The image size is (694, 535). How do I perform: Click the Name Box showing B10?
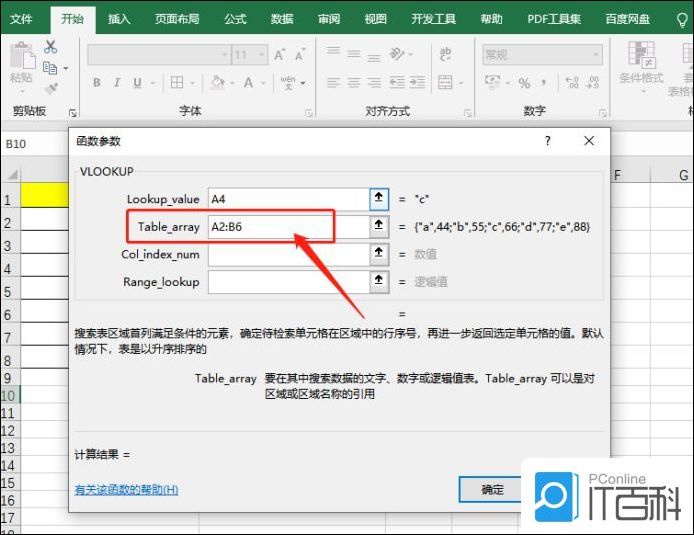35,144
